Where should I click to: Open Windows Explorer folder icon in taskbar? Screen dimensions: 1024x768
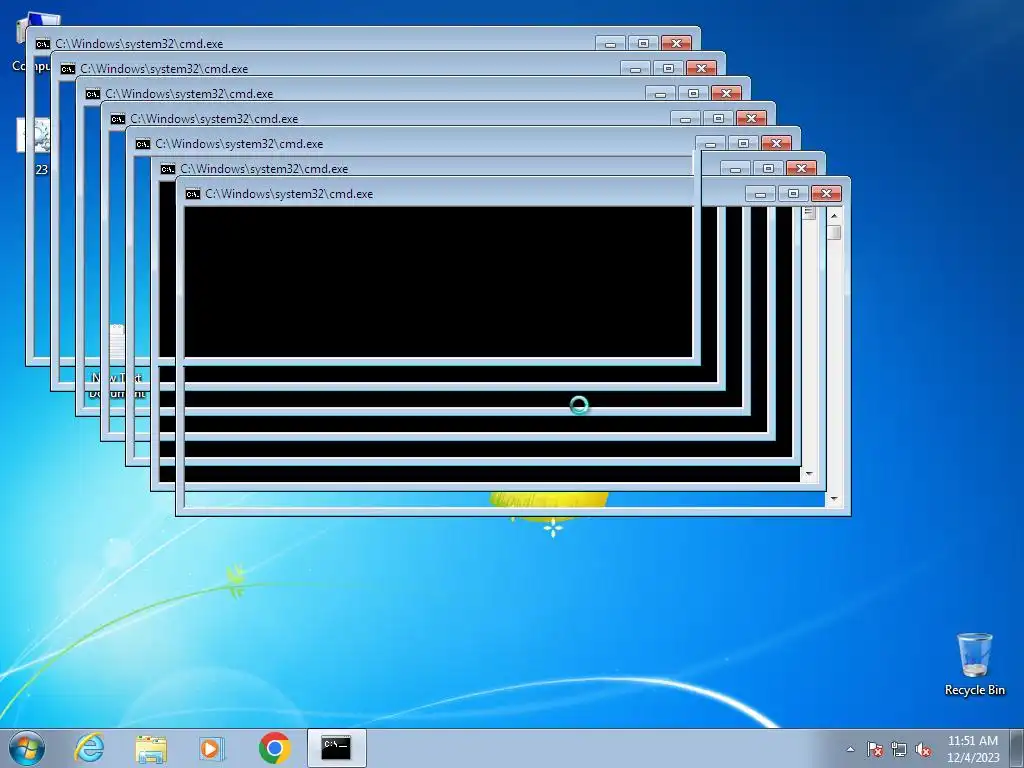(151, 748)
